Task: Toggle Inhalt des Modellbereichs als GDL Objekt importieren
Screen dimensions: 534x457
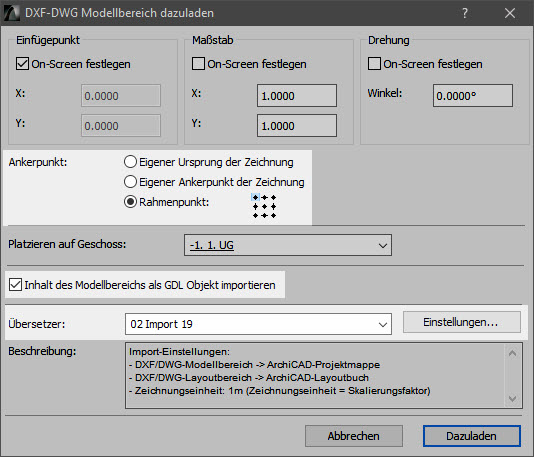Action: coord(15,285)
